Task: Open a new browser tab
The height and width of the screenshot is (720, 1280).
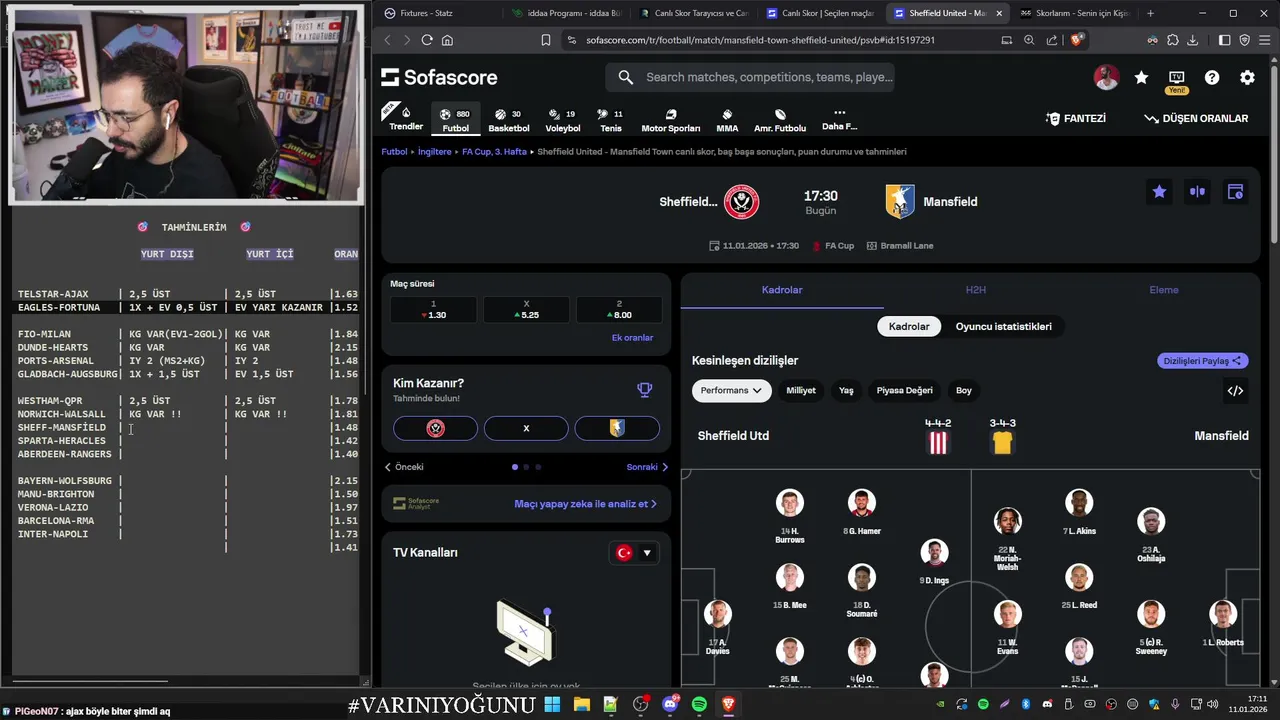Action: pyautogui.click(x=1150, y=13)
